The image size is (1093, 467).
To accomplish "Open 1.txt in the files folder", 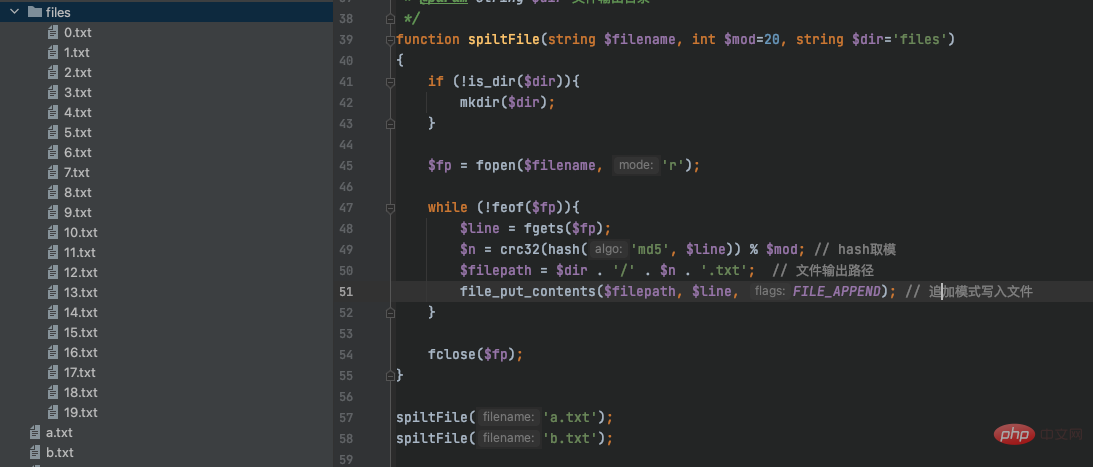I will click(x=77, y=52).
